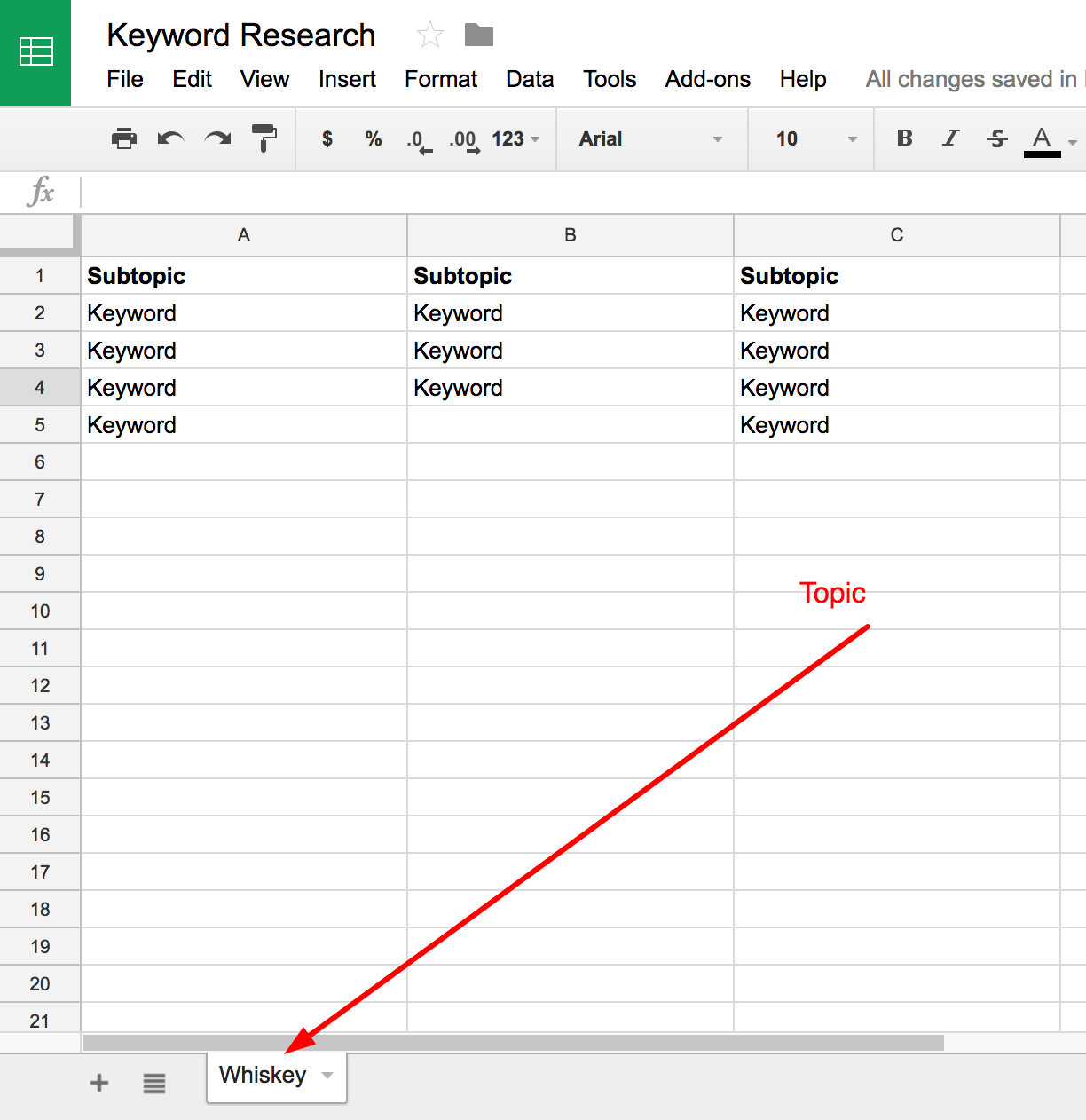Click the redo arrow icon
Viewport: 1086px width, 1120px height.
pyautogui.click(x=217, y=138)
